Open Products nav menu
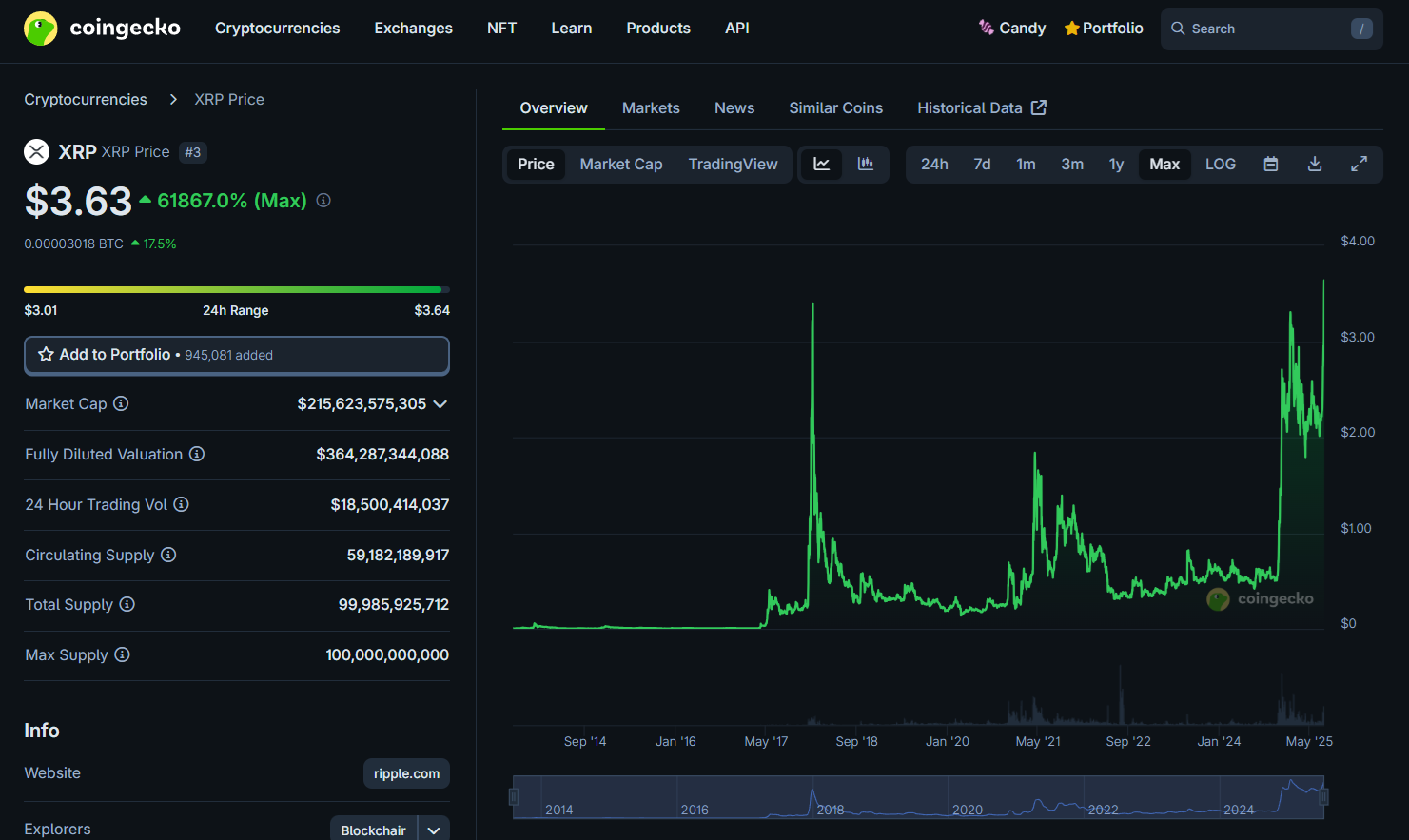 (x=658, y=29)
